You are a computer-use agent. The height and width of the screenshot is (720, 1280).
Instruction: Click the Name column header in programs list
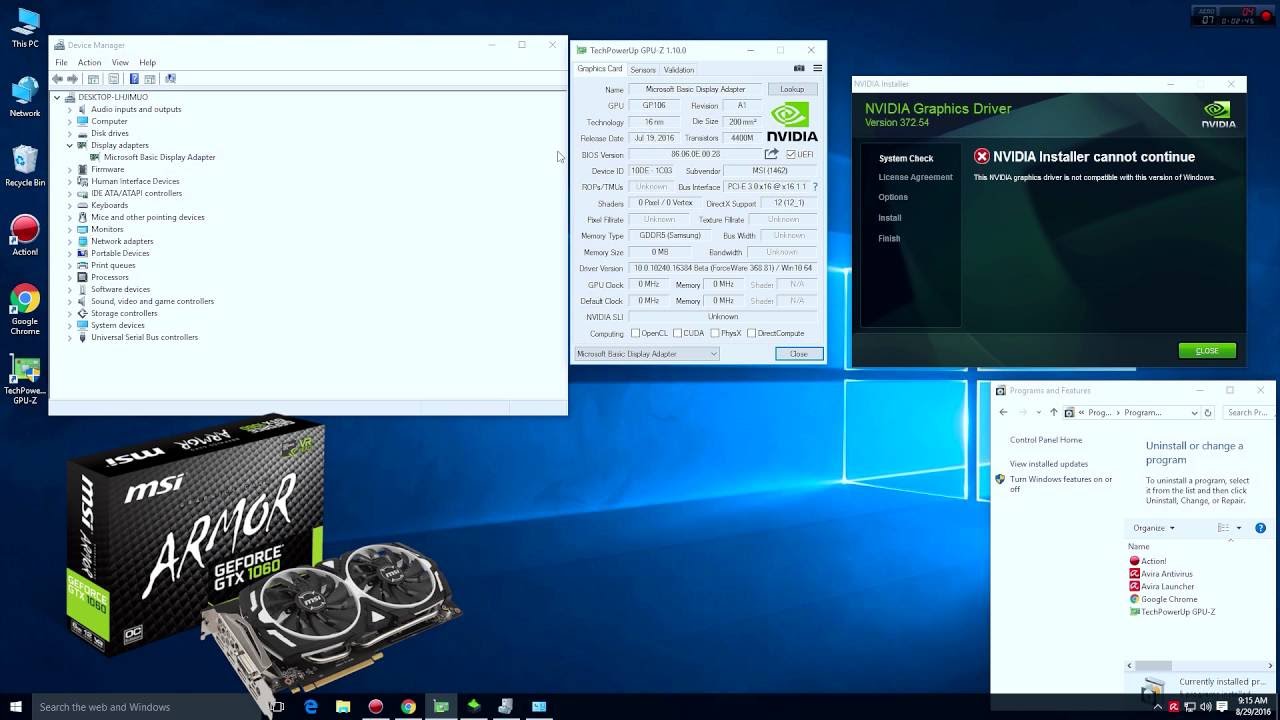pos(1139,547)
